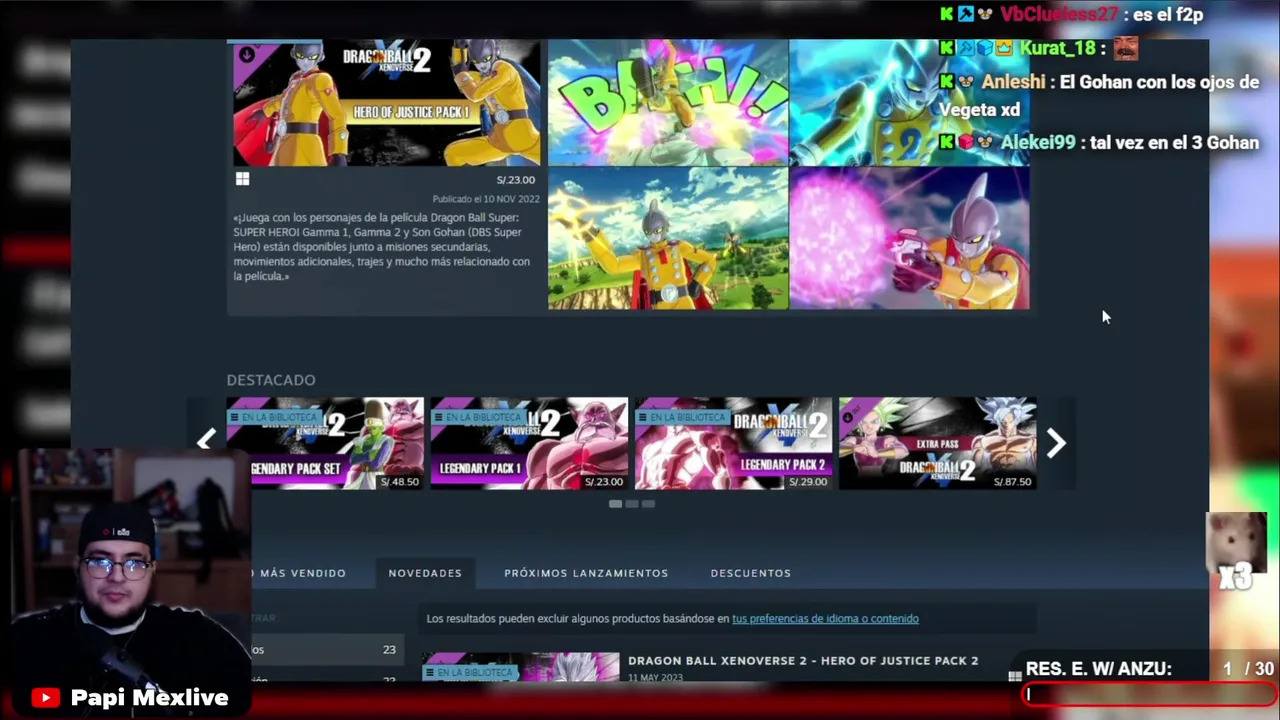Click 'Publicado el 10 NOV 2022' date text

pyautogui.click(x=486, y=199)
